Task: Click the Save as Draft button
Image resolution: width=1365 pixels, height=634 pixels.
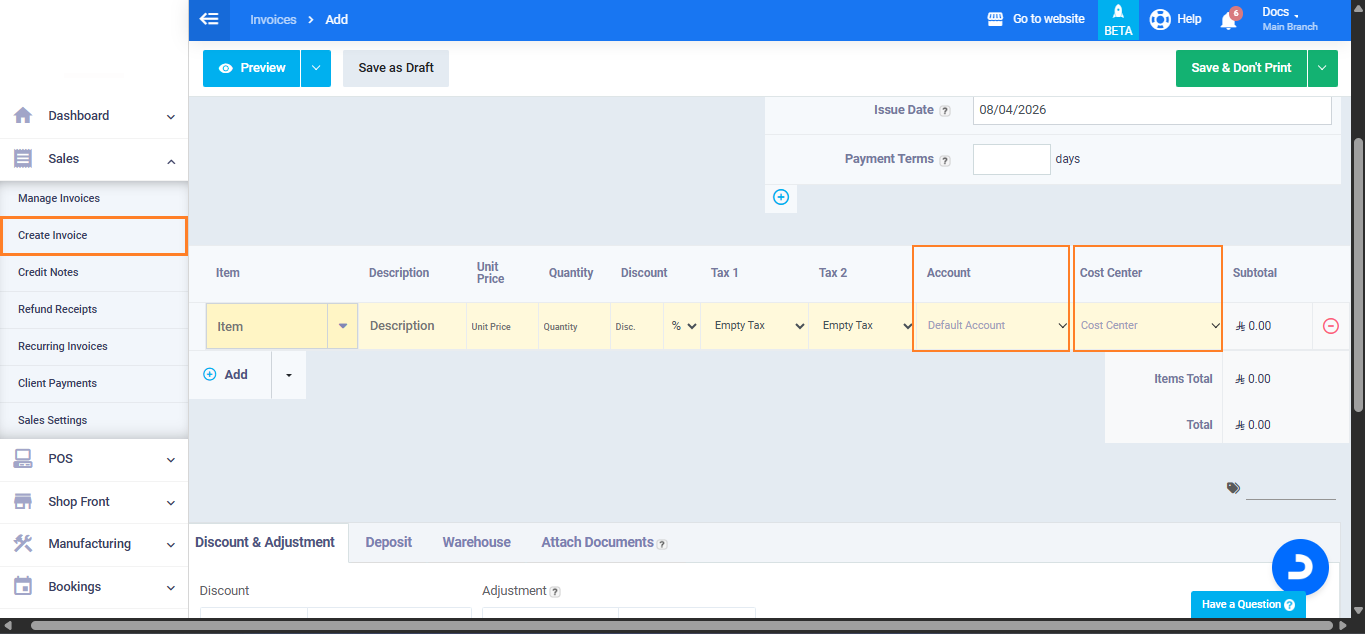Action: coord(396,68)
